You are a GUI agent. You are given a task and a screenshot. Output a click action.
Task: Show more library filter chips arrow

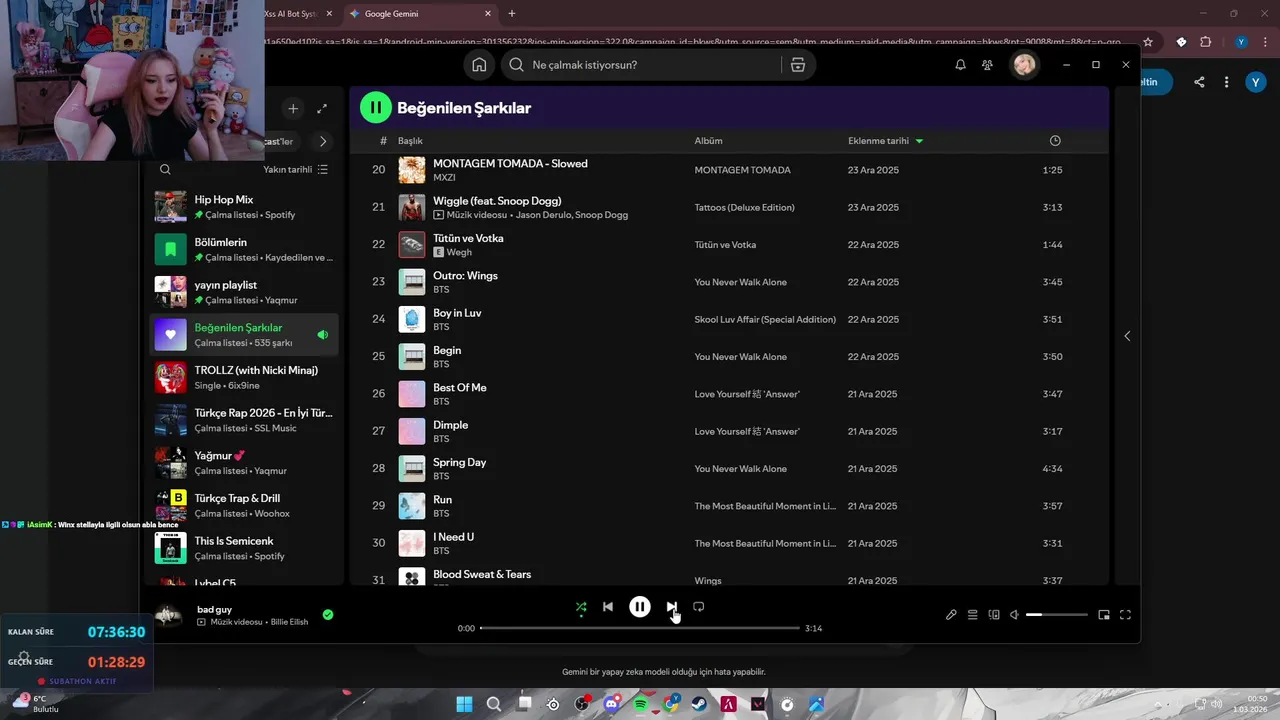[322, 141]
